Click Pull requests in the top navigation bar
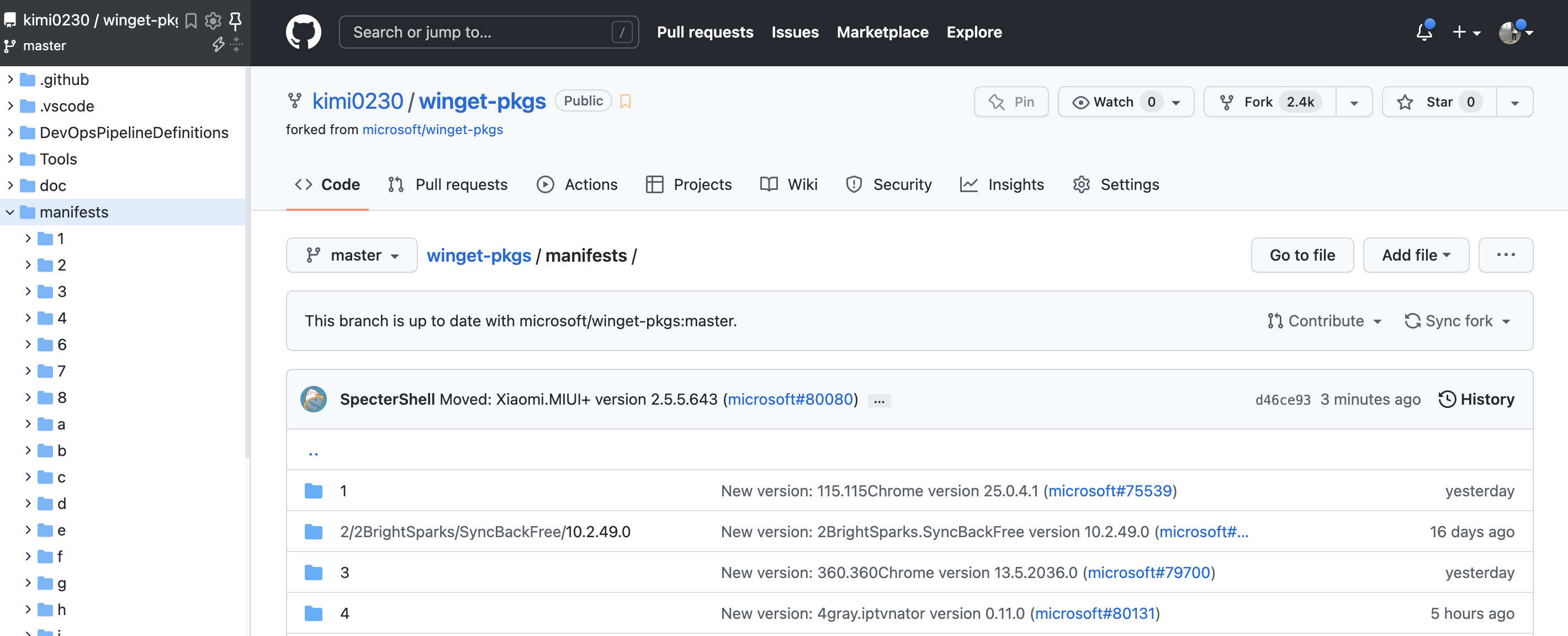Viewport: 1568px width, 636px height. pyautogui.click(x=705, y=32)
